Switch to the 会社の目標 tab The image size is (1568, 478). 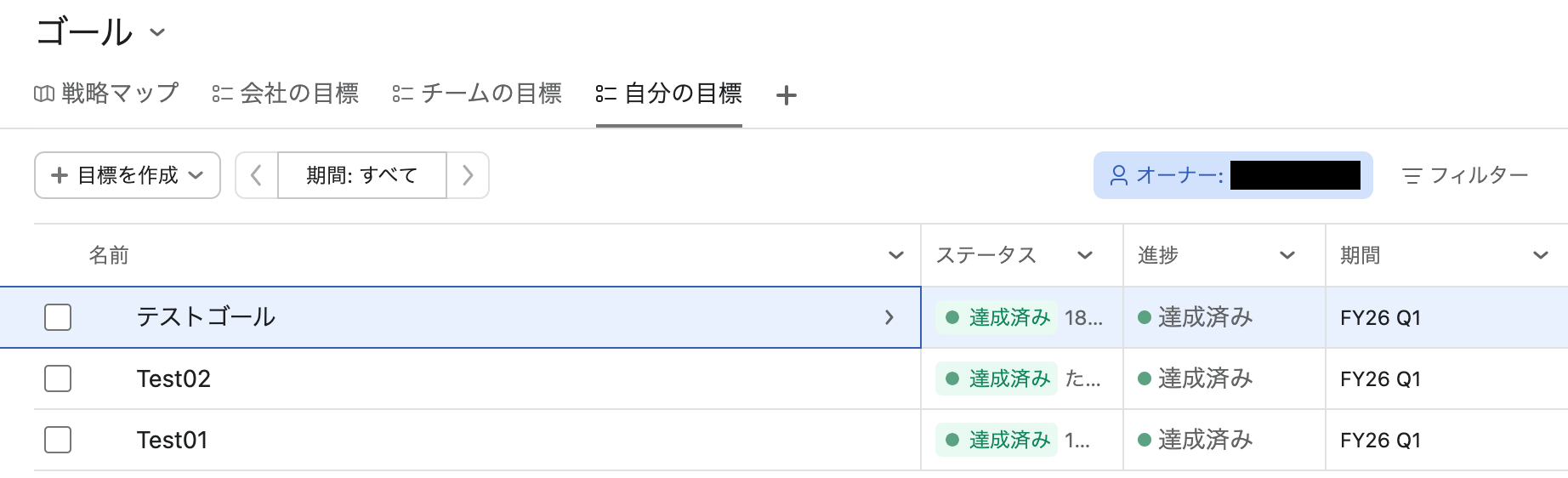click(x=286, y=94)
